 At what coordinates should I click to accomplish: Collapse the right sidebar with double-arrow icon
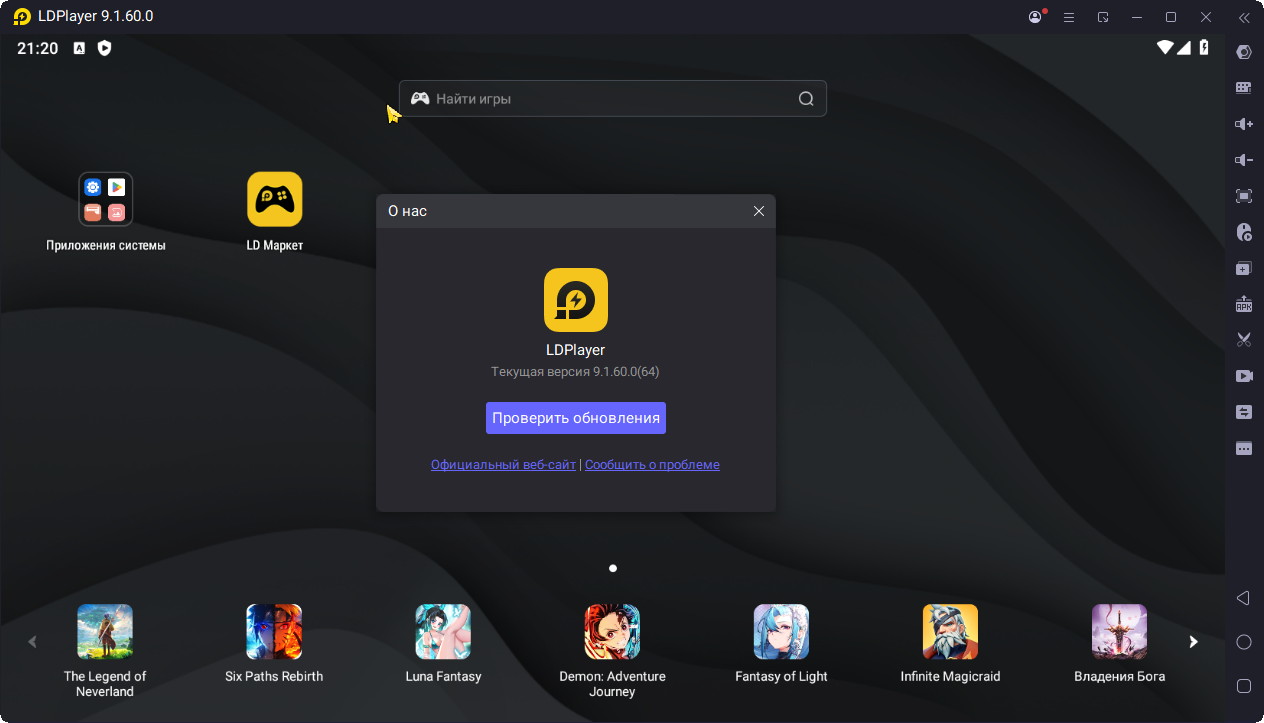[1244, 17]
